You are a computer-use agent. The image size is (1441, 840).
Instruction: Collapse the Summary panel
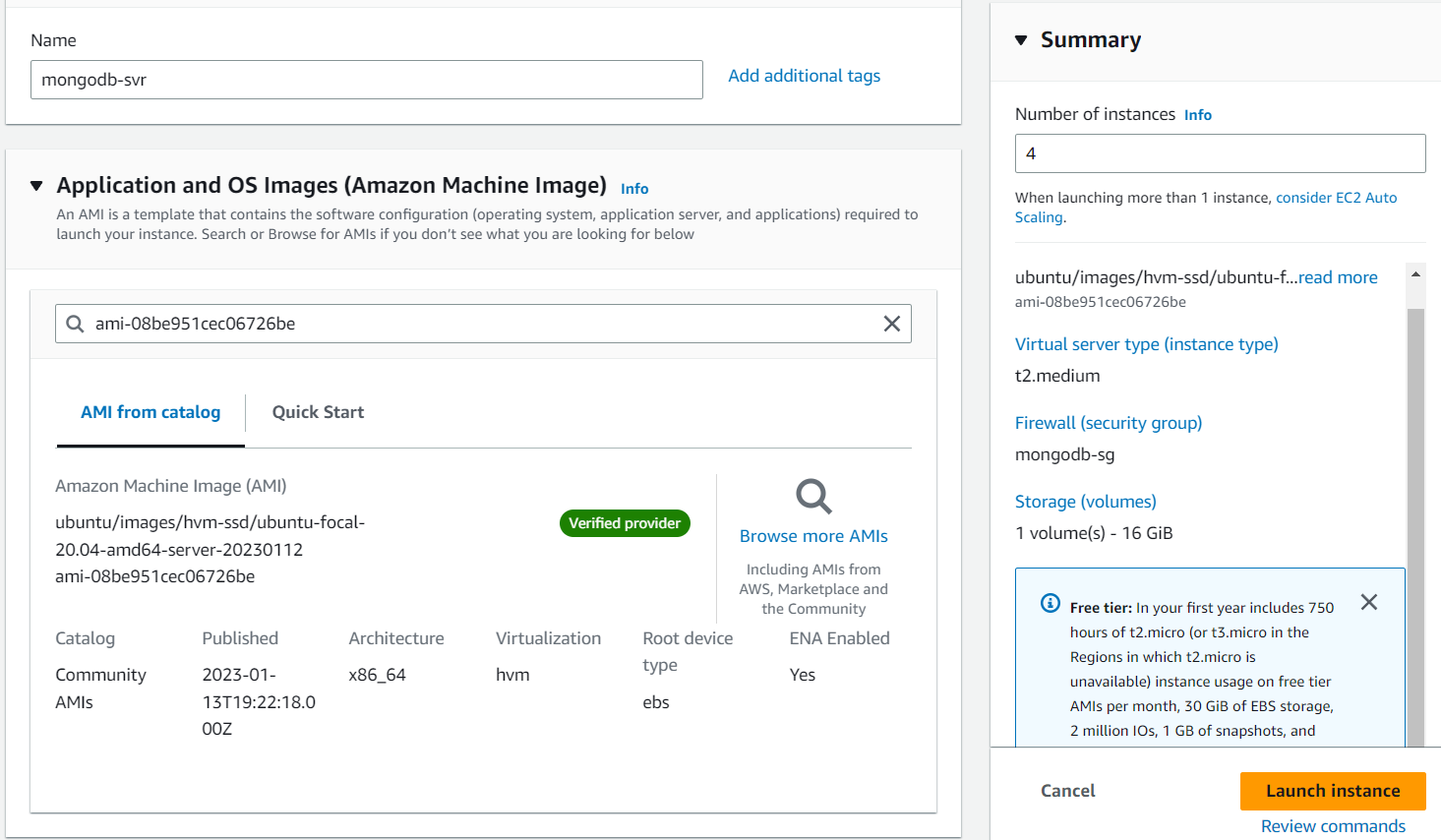1021,40
